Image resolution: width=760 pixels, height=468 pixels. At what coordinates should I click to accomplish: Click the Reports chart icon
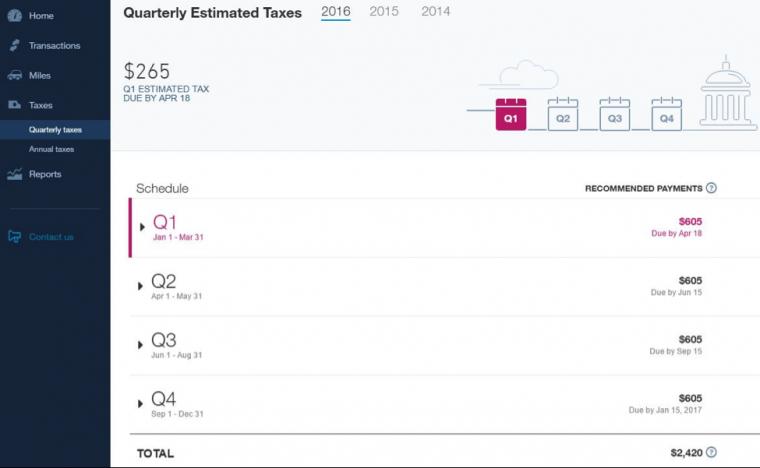click(15, 174)
